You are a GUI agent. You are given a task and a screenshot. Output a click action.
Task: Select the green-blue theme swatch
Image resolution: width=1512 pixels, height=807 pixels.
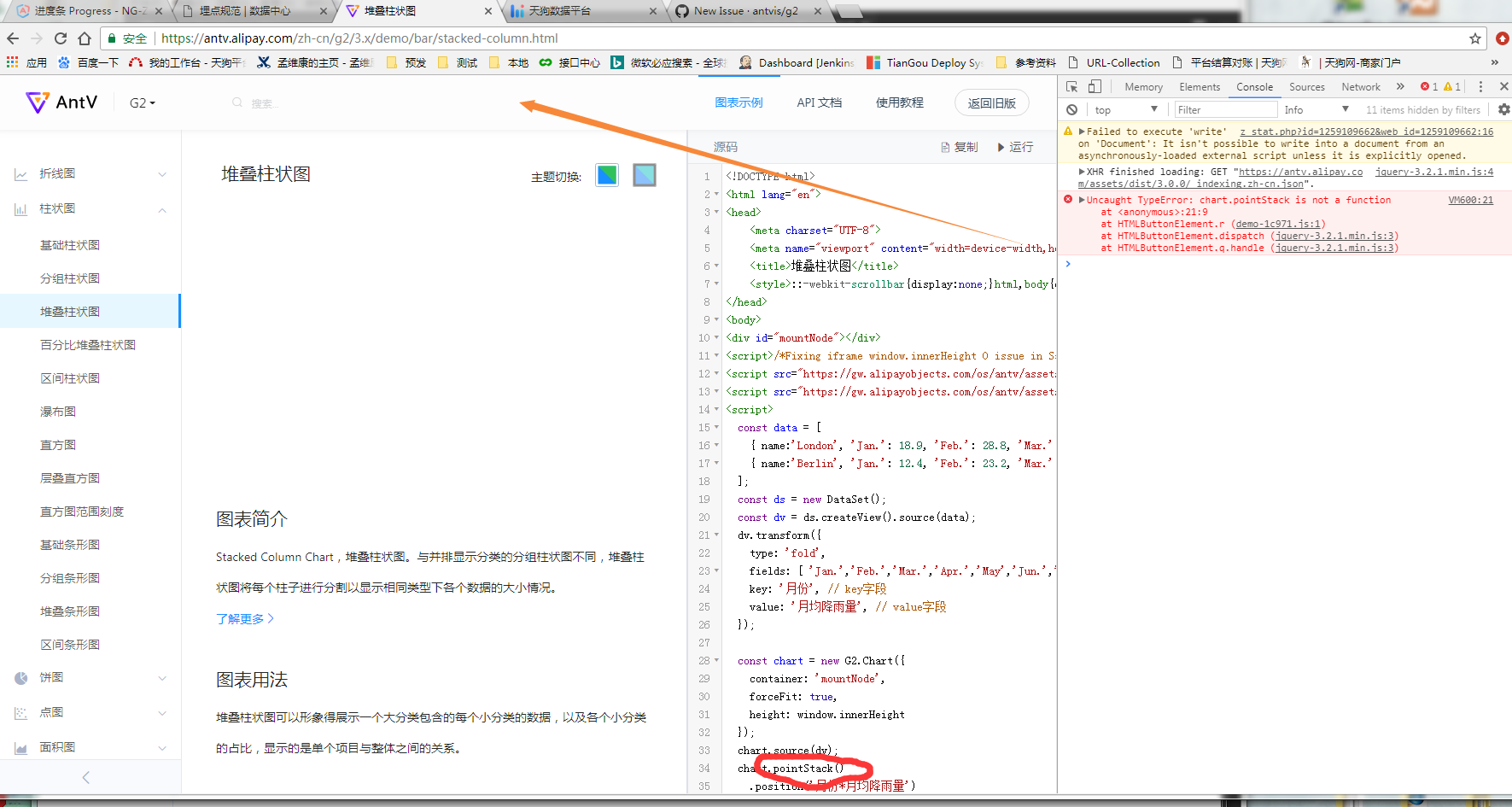click(x=607, y=175)
